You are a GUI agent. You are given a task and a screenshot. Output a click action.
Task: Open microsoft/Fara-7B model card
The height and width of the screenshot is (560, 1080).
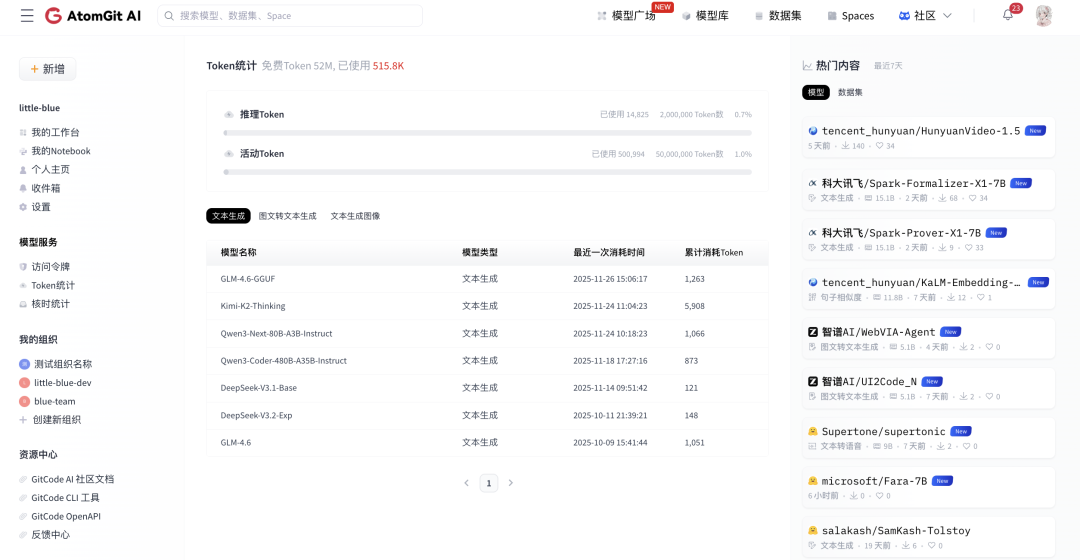(928, 487)
